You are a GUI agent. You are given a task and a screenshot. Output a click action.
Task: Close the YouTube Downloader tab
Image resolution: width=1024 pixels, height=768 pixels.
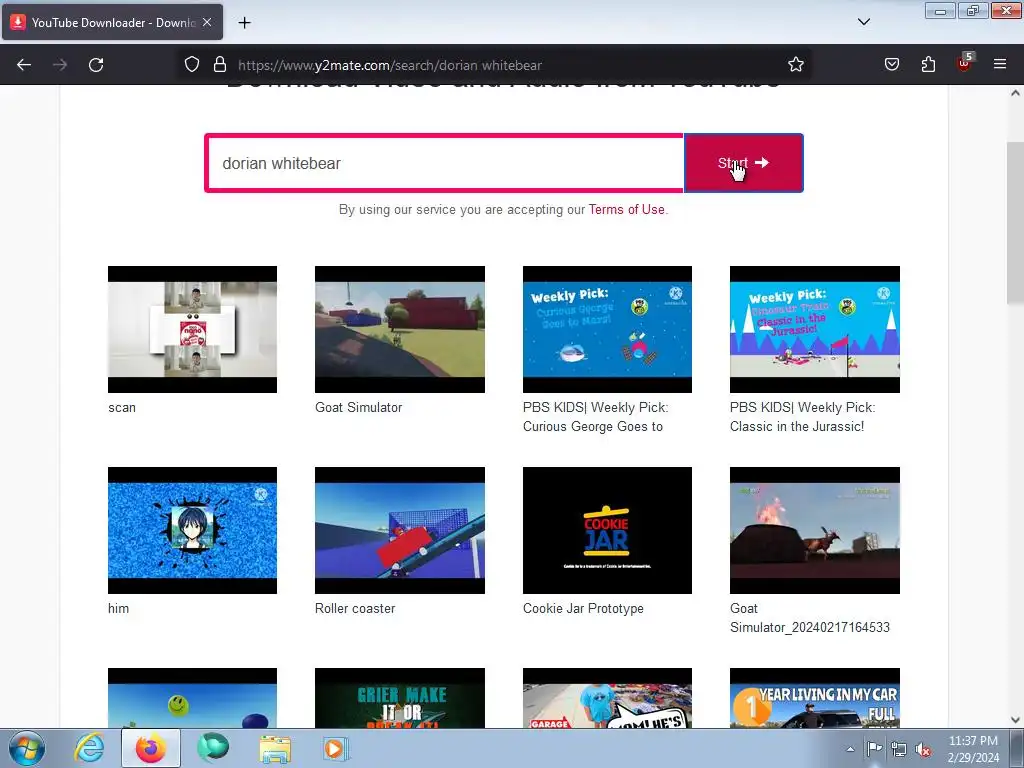(207, 22)
